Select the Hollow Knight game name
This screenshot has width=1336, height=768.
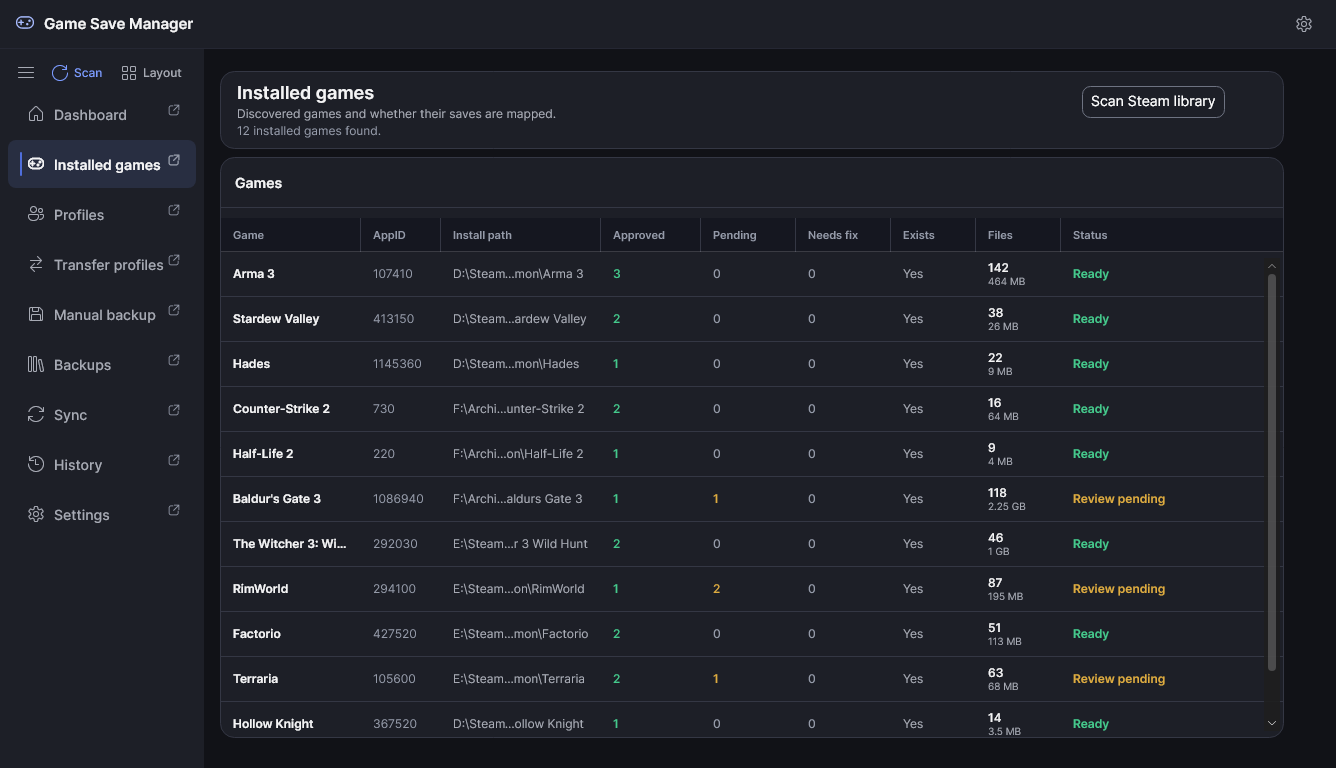tap(273, 724)
